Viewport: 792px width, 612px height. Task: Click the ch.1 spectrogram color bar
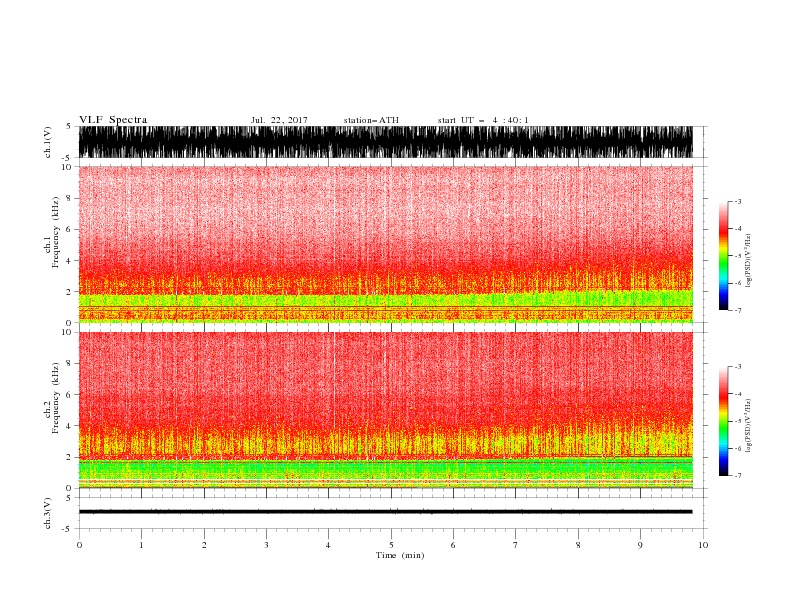click(x=723, y=256)
